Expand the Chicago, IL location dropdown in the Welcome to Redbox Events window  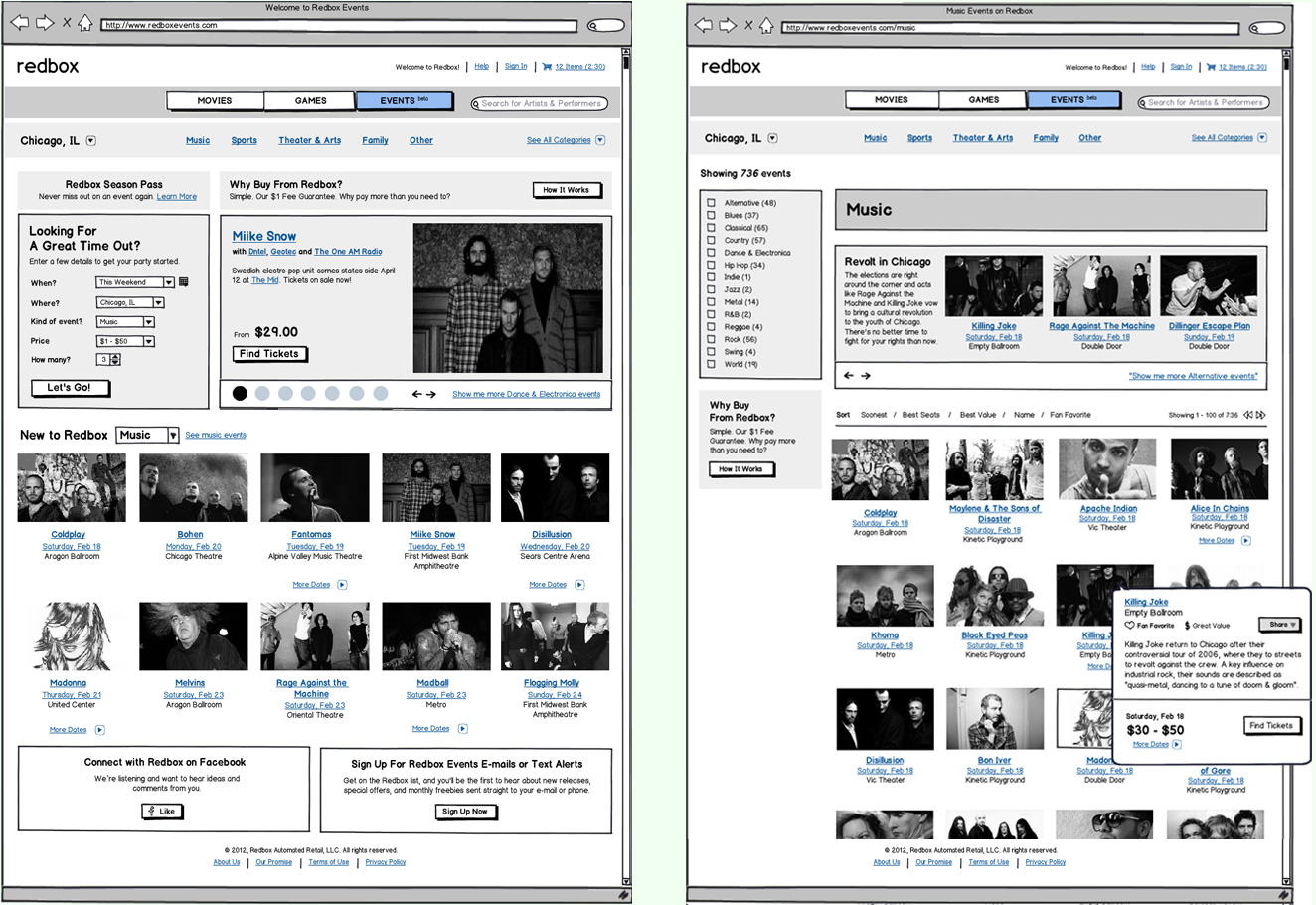click(x=91, y=141)
